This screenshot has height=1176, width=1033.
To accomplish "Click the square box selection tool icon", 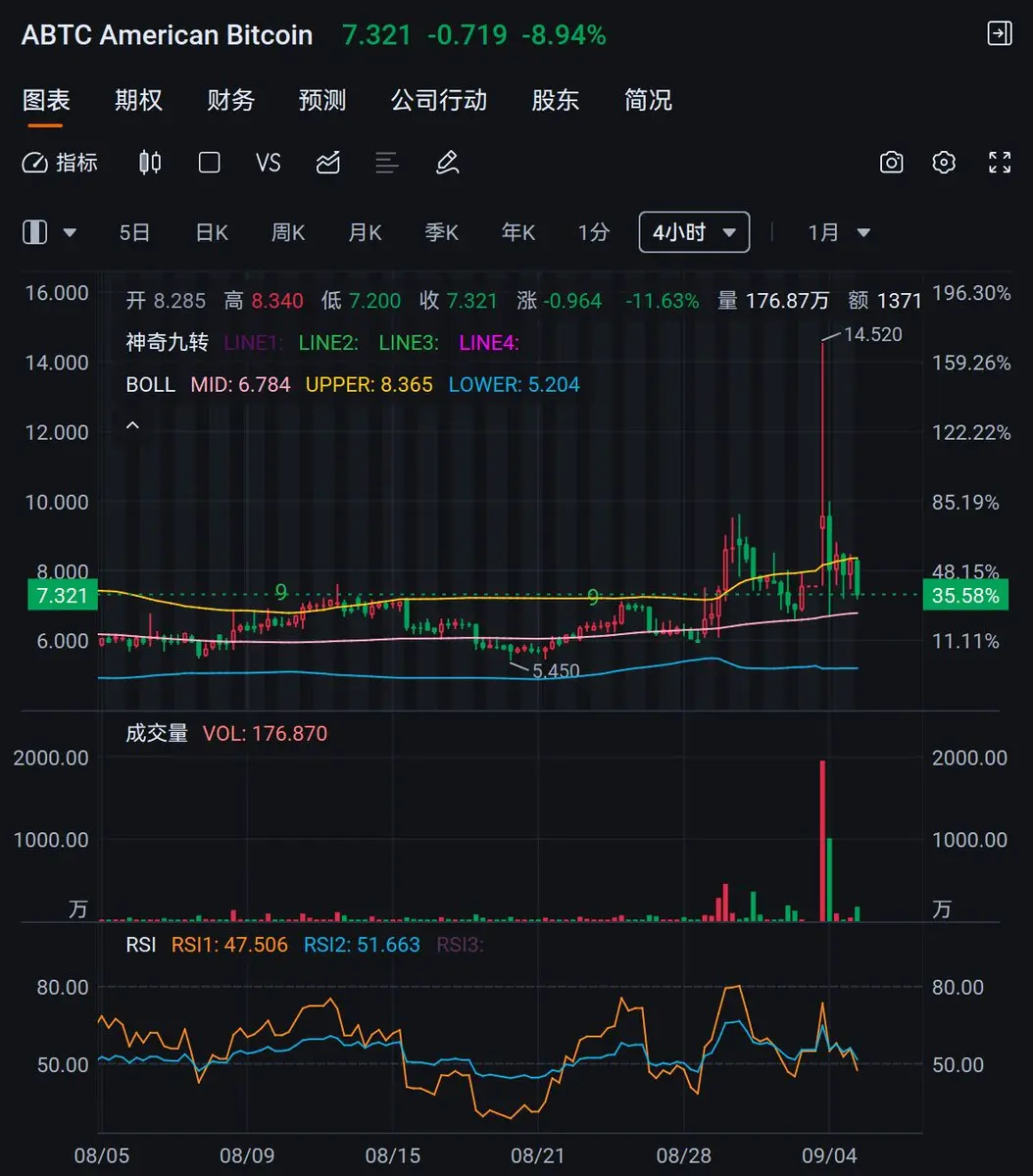I will [209, 163].
